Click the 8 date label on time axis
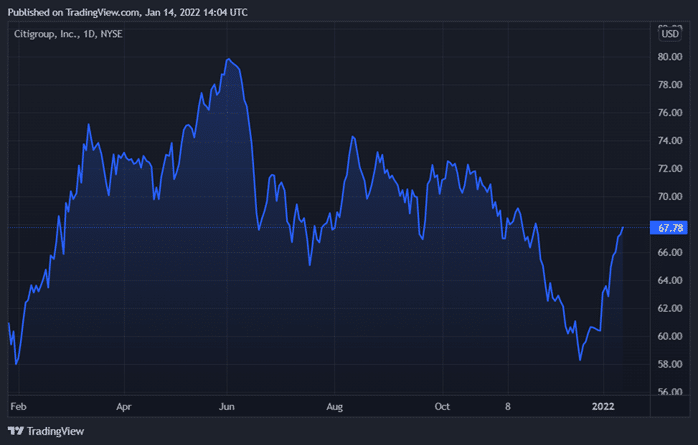Image resolution: width=698 pixels, height=445 pixels. 507,406
